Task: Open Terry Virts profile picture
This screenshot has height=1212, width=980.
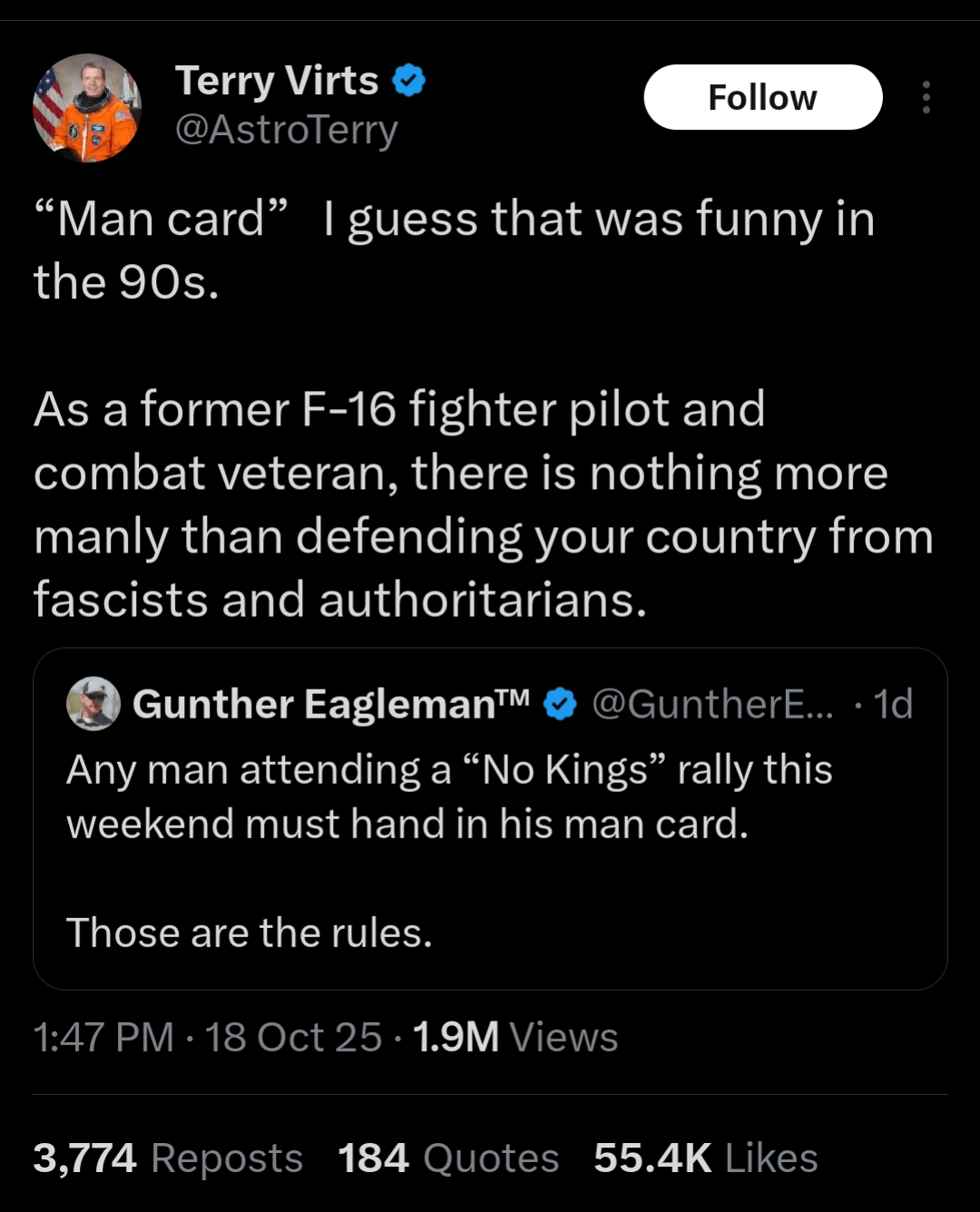Action: click(x=87, y=107)
